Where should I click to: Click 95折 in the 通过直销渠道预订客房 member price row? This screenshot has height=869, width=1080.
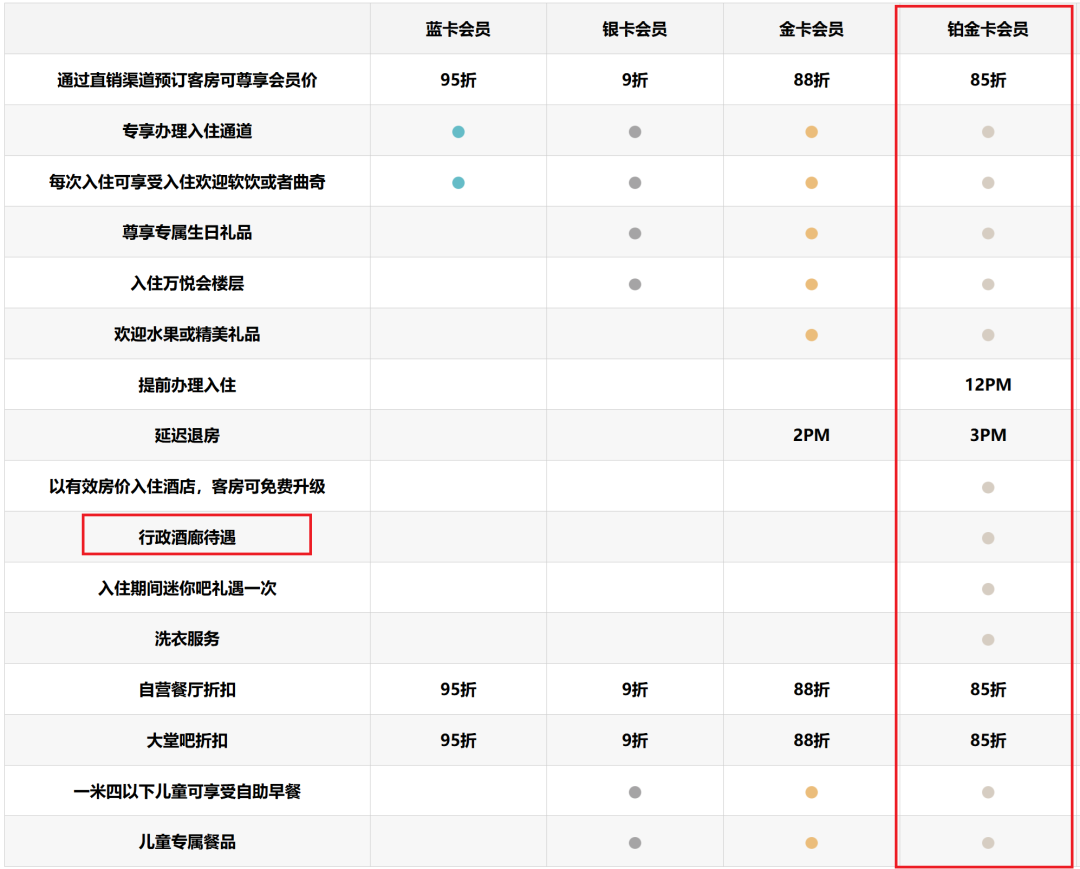tap(458, 80)
